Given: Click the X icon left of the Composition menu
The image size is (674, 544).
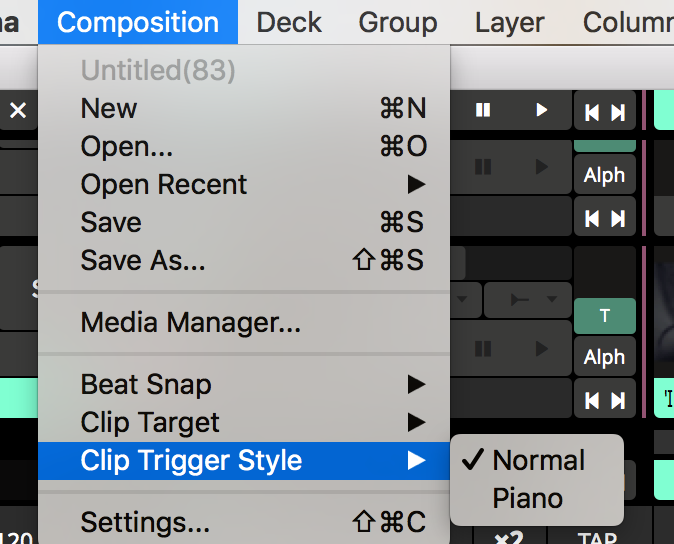Looking at the screenshot, I should point(18,110).
